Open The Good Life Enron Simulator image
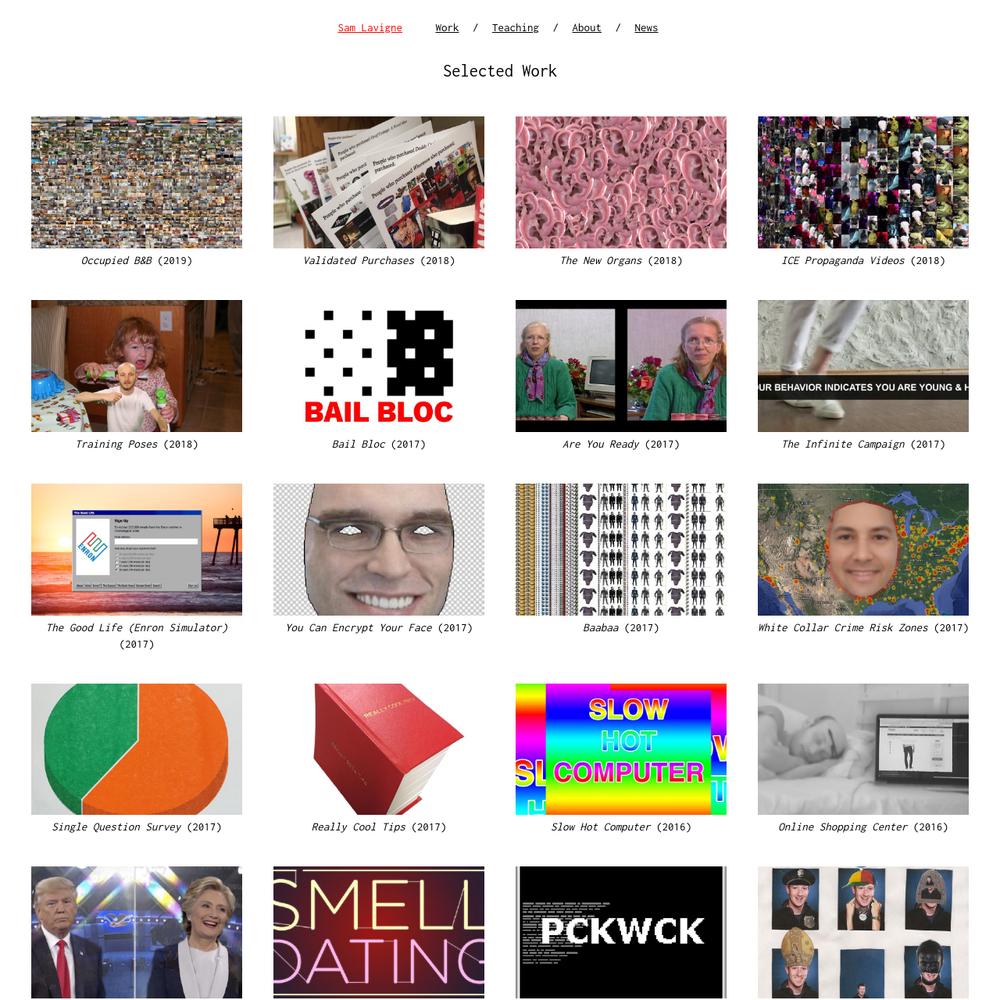Image resolution: width=1000 pixels, height=1000 pixels. tap(136, 550)
